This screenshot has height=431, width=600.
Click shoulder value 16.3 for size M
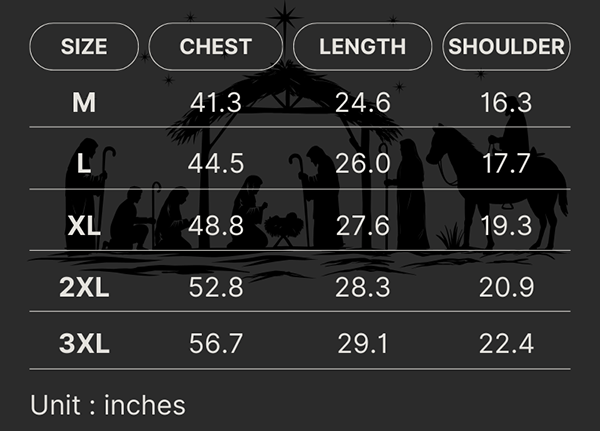(x=506, y=102)
